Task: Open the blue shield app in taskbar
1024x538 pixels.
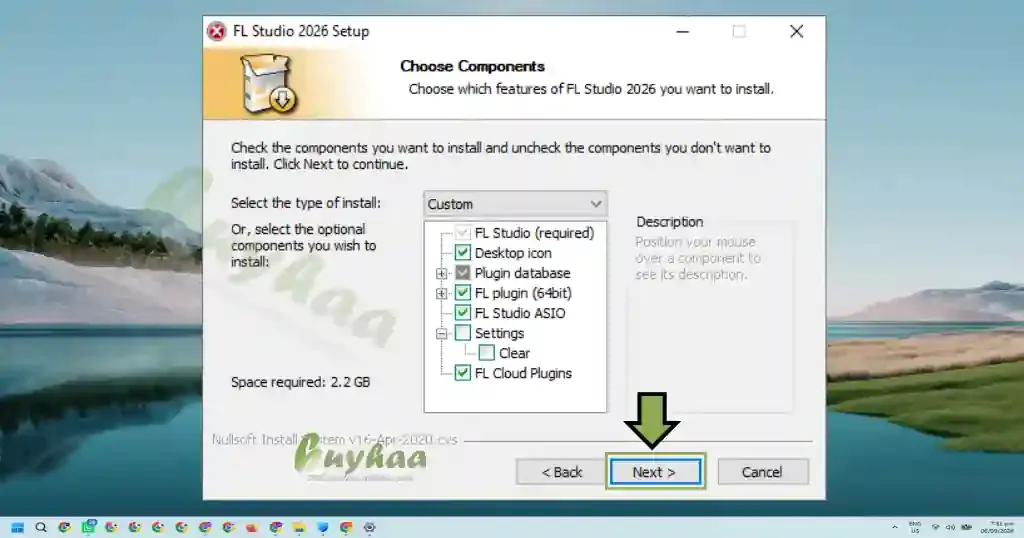Action: [x=323, y=528]
